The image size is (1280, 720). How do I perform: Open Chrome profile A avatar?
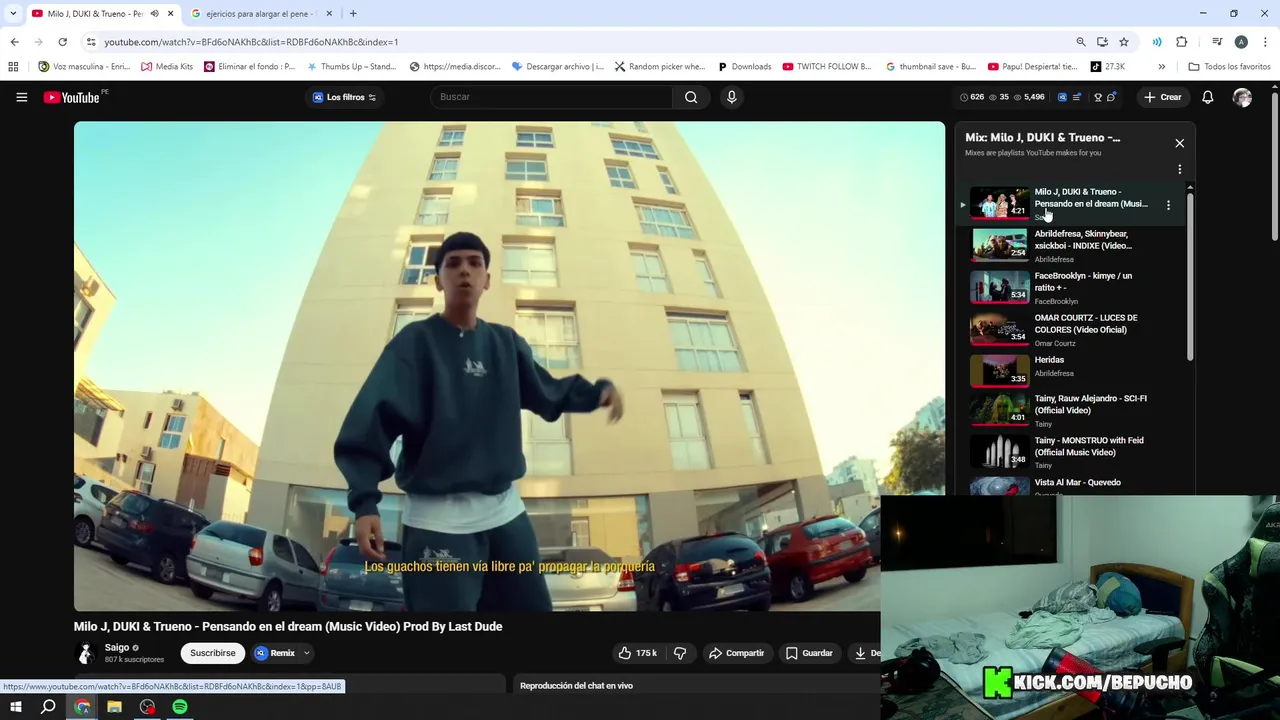[x=1241, y=42]
